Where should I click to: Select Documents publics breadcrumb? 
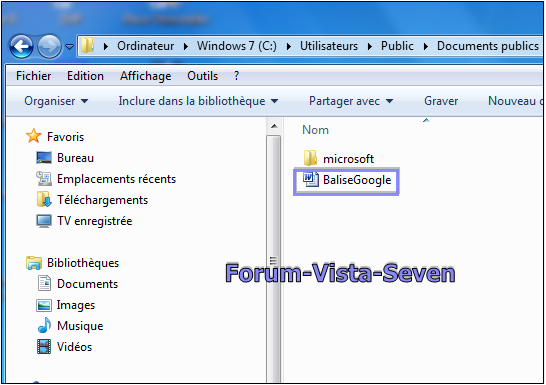488,46
